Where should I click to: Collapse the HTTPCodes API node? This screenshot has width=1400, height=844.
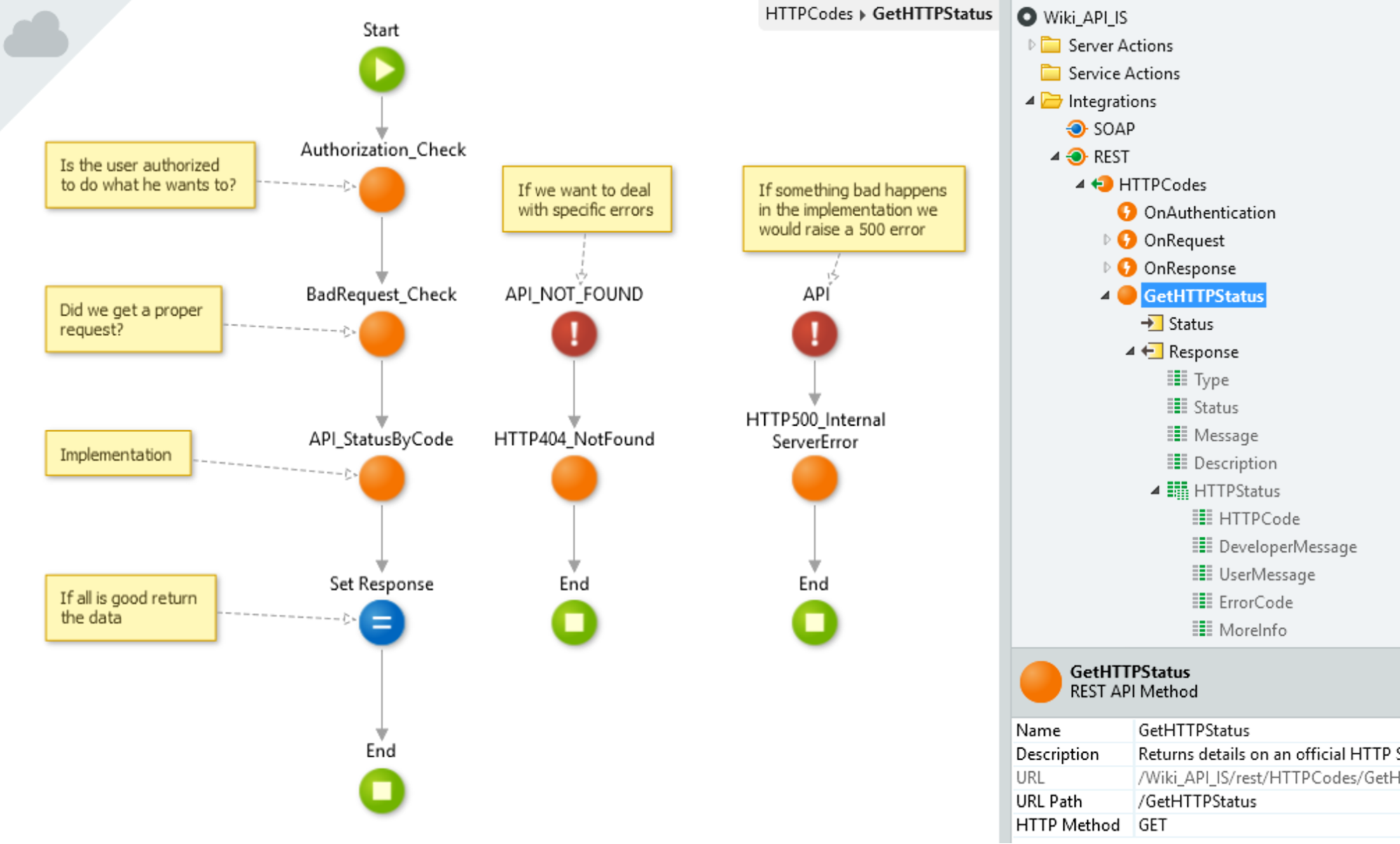1080,184
